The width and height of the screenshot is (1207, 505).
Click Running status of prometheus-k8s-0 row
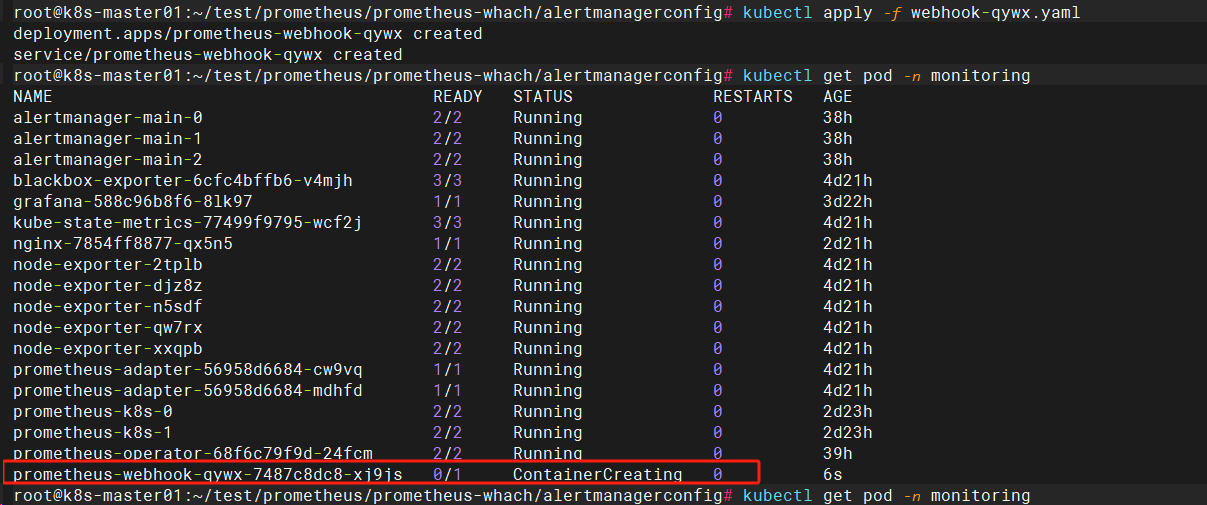pos(548,412)
